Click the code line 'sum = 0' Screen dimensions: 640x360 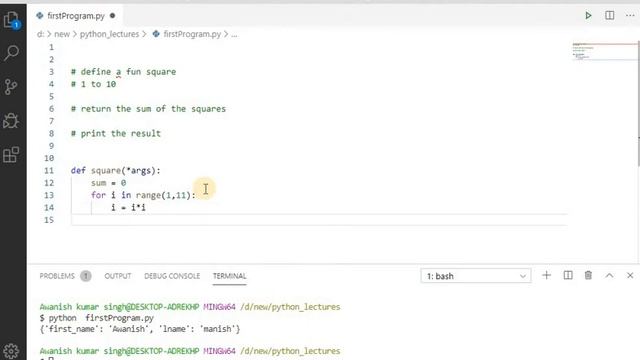(x=109, y=183)
